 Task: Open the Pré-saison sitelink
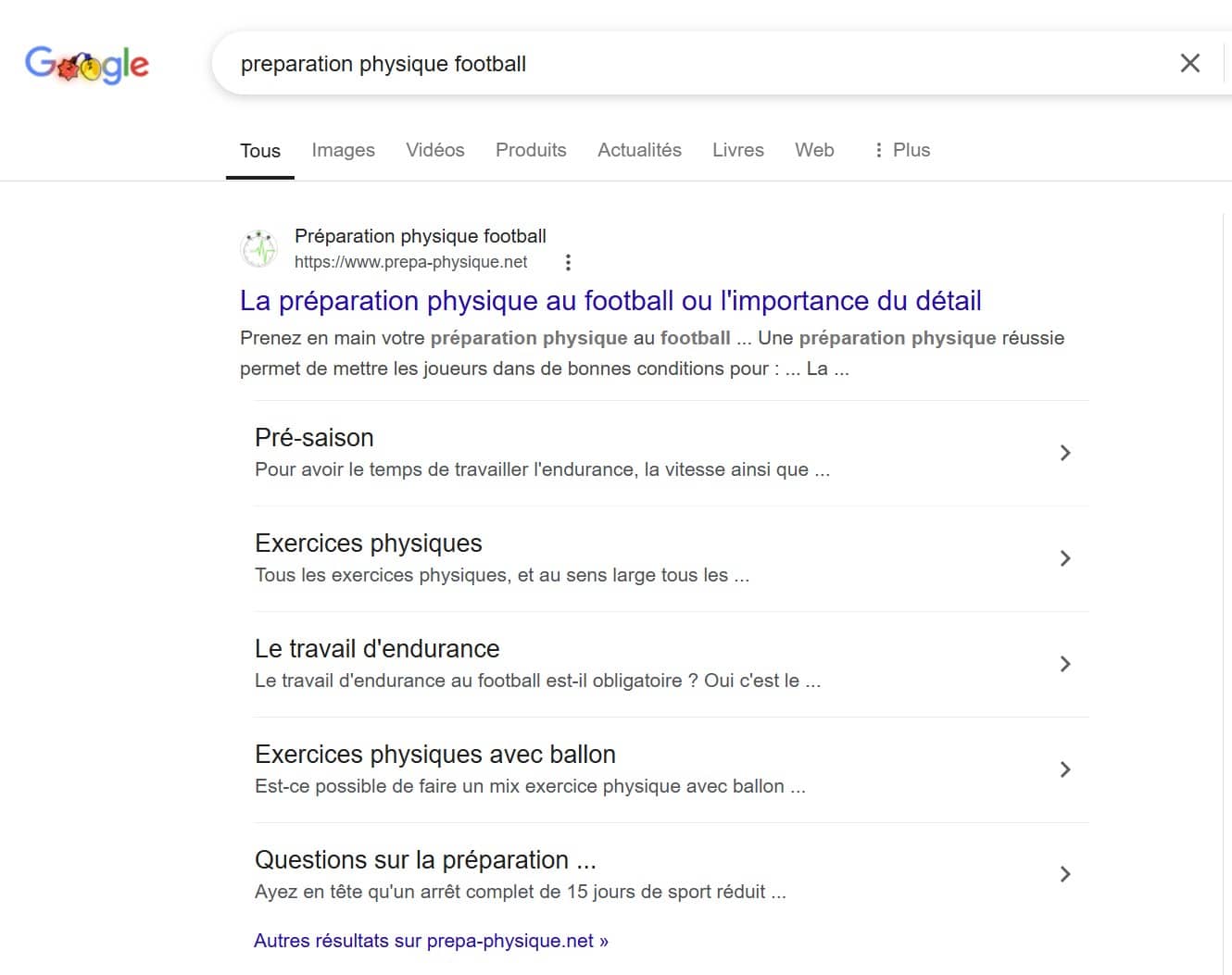click(x=314, y=437)
